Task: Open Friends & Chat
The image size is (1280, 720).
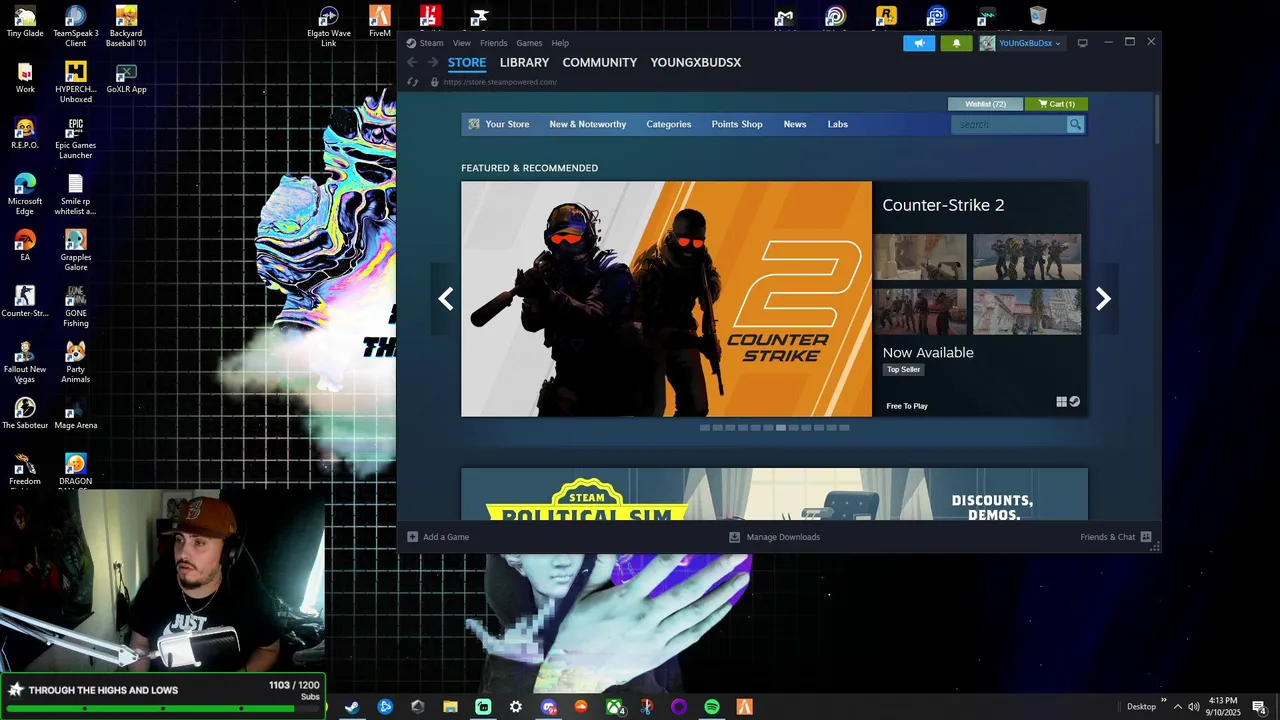Action: tap(1108, 537)
